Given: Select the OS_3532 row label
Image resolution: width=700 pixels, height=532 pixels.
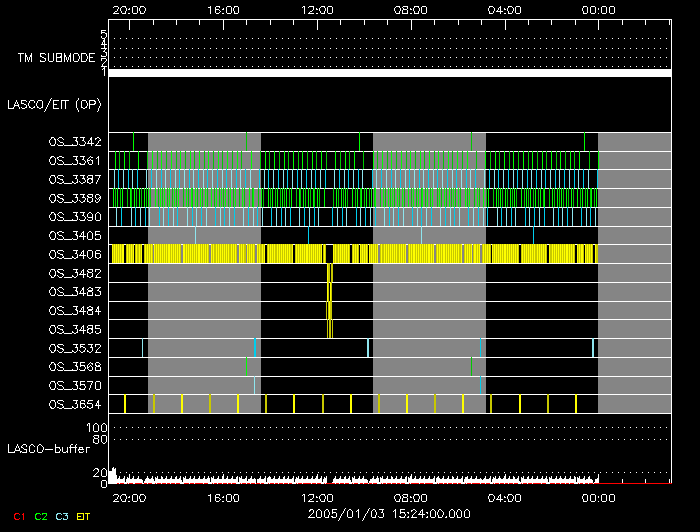Looking at the screenshot, I should pyautogui.click(x=74, y=348).
